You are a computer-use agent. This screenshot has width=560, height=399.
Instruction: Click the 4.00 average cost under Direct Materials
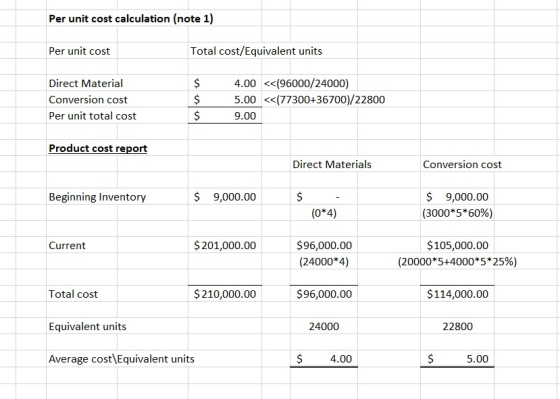coord(324,359)
